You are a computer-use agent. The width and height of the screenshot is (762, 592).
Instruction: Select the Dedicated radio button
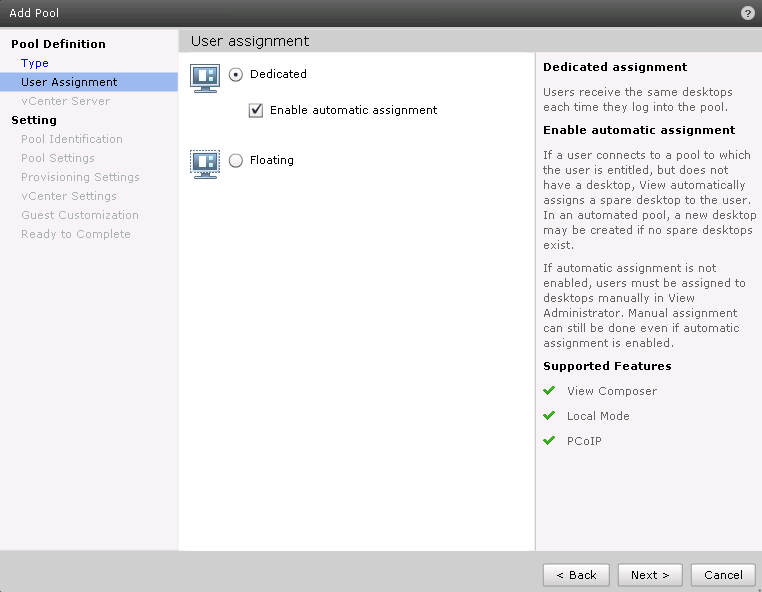pos(236,74)
